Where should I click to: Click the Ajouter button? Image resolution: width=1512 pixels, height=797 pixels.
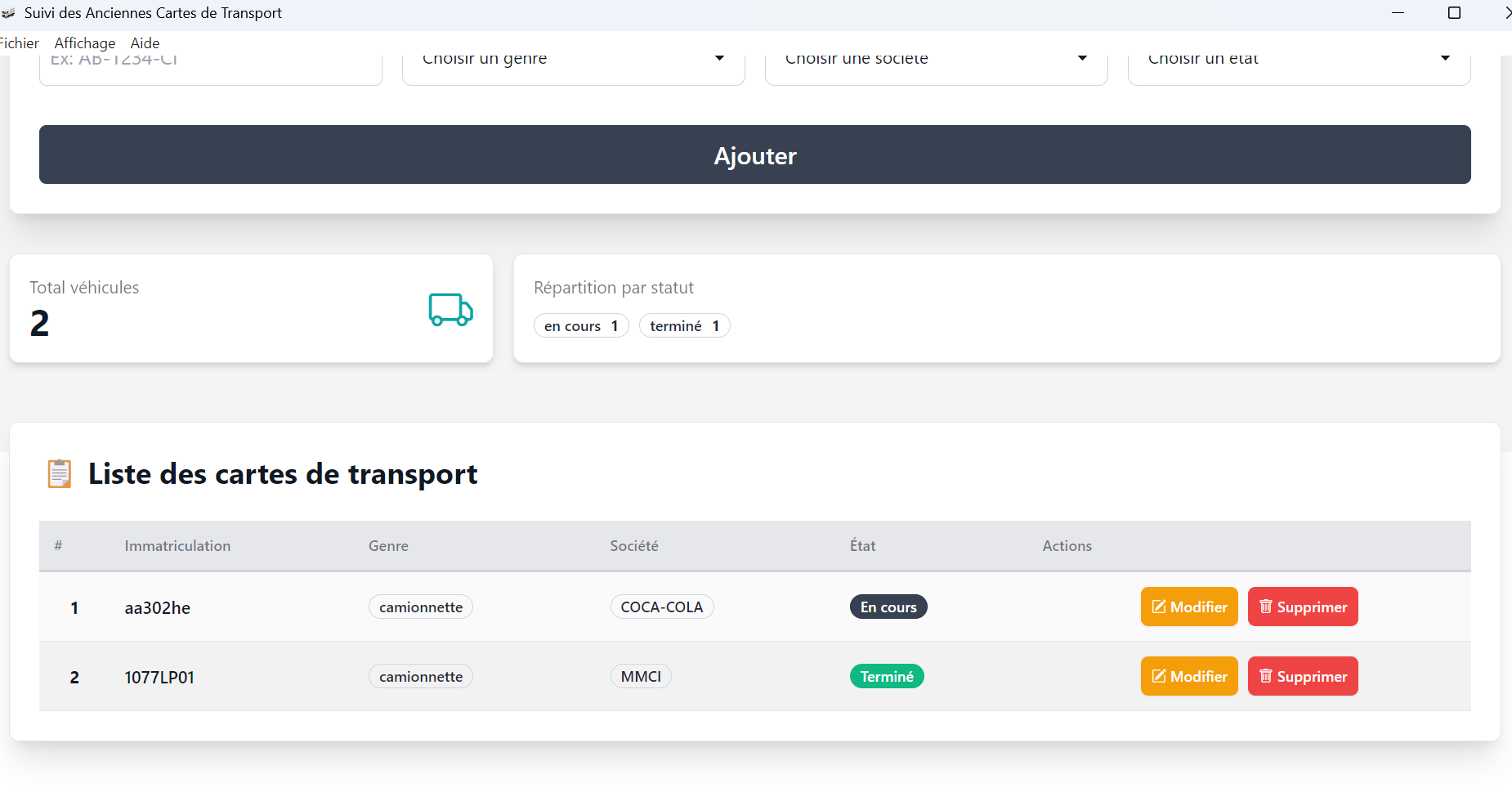pos(754,154)
